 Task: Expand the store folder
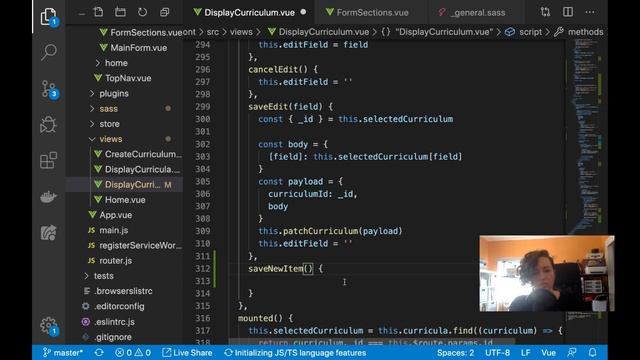(x=109, y=124)
